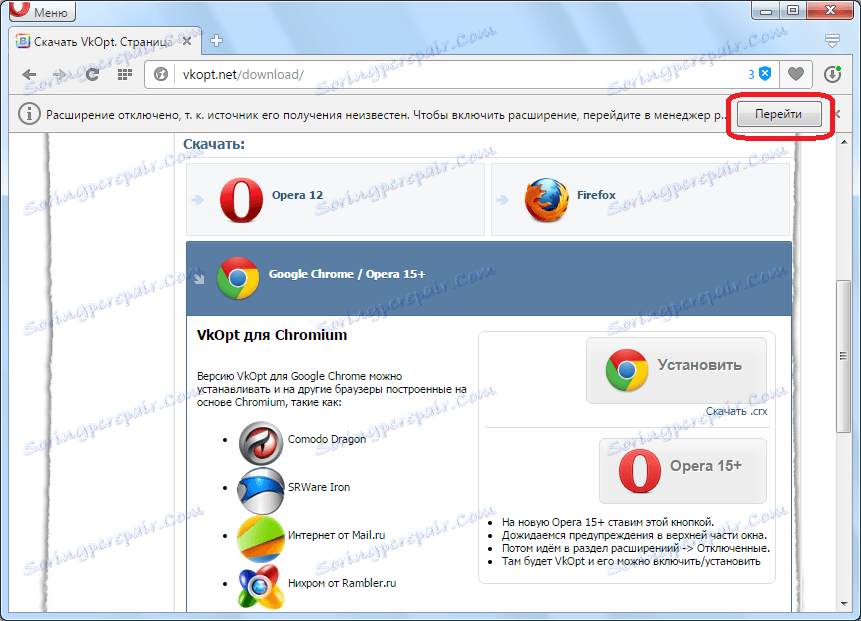This screenshot has width=861, height=621.
Task: Open the downloads icon
Action: 832,74
